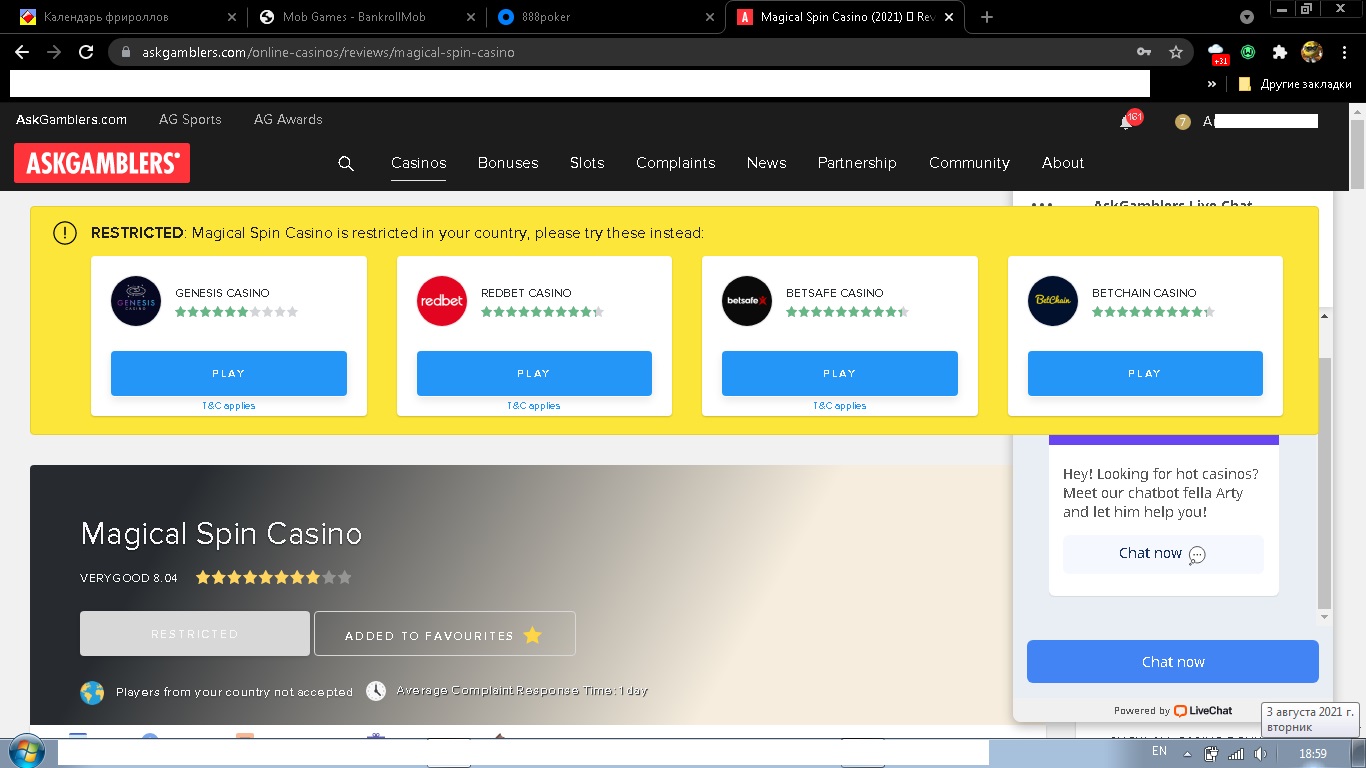Switch to Mob Games - BankrollMob tab

pos(365,17)
